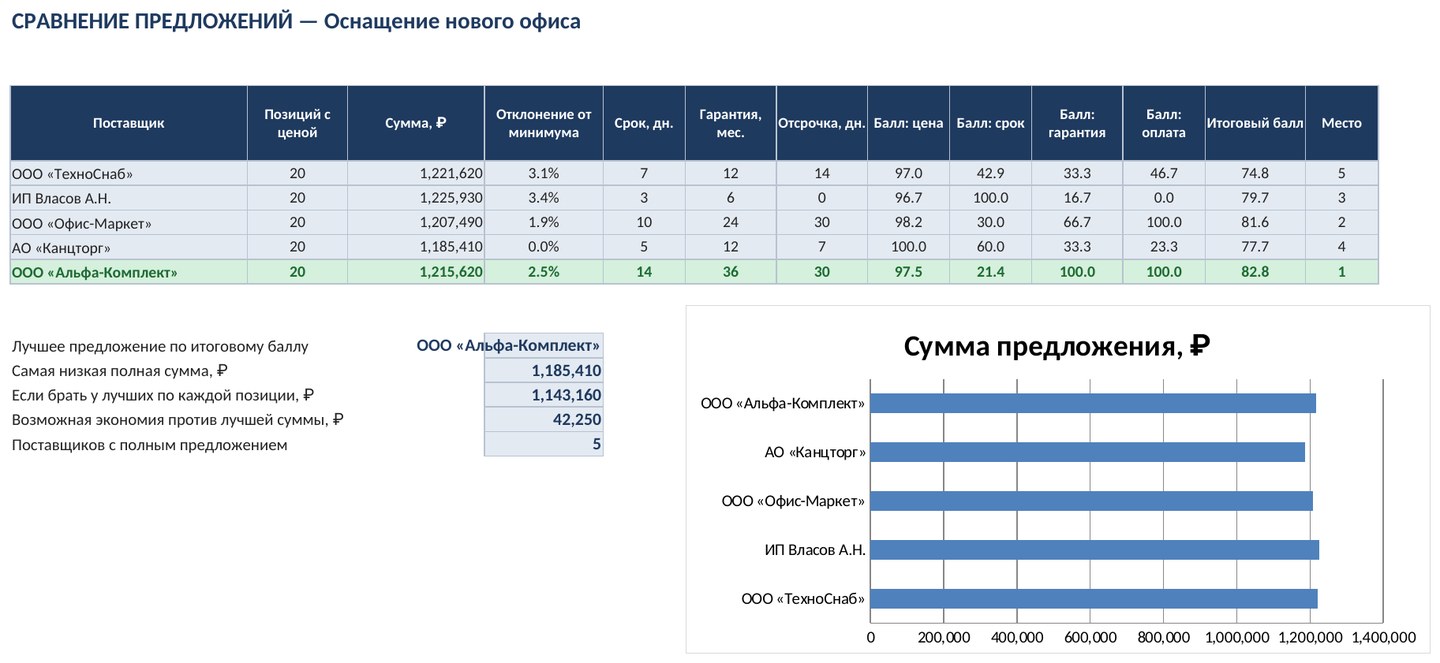Click the 'Балл: срок' header

tap(991, 123)
